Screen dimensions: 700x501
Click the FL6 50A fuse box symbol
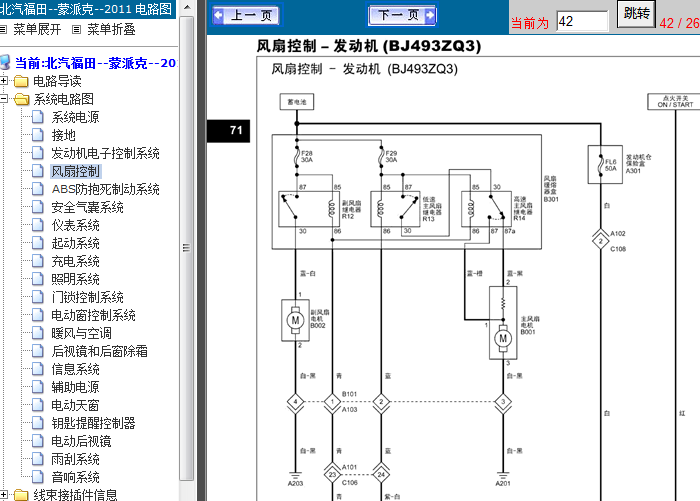pos(605,164)
